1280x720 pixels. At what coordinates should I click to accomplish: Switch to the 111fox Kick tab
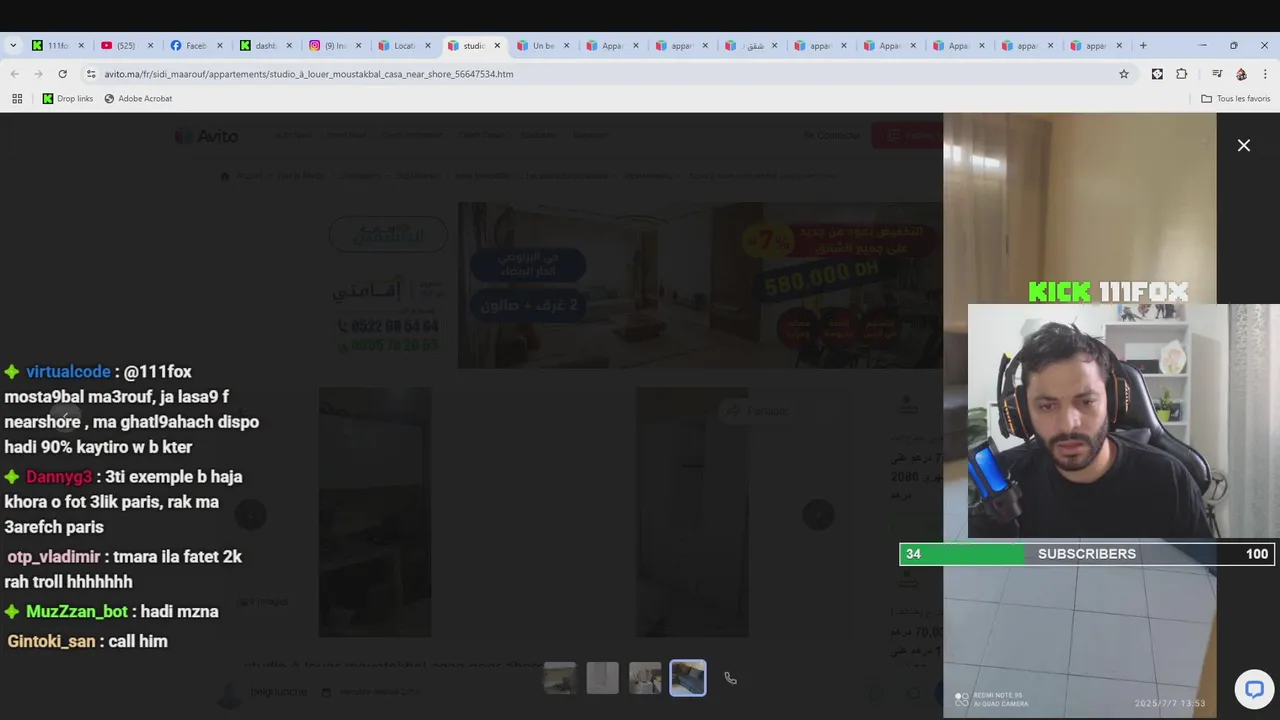(58, 45)
